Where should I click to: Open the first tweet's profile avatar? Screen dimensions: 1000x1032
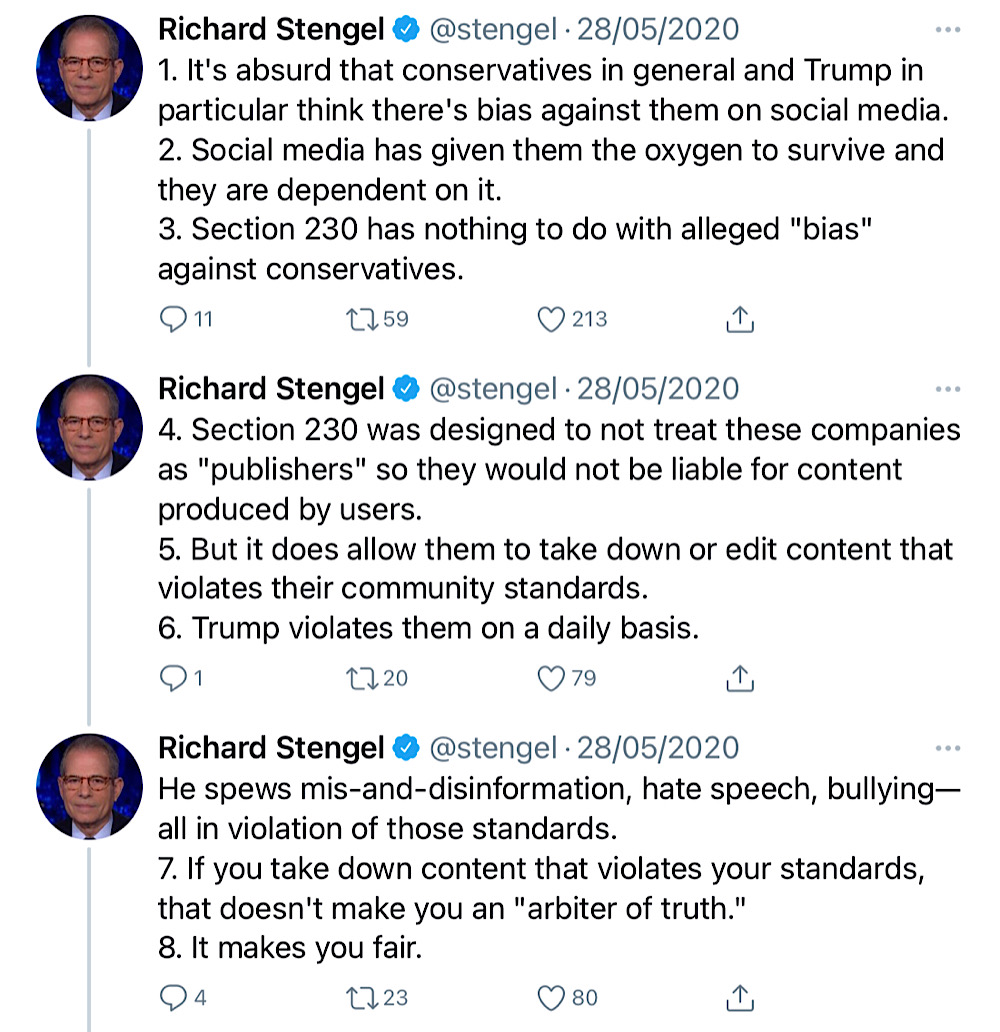[x=90, y=68]
